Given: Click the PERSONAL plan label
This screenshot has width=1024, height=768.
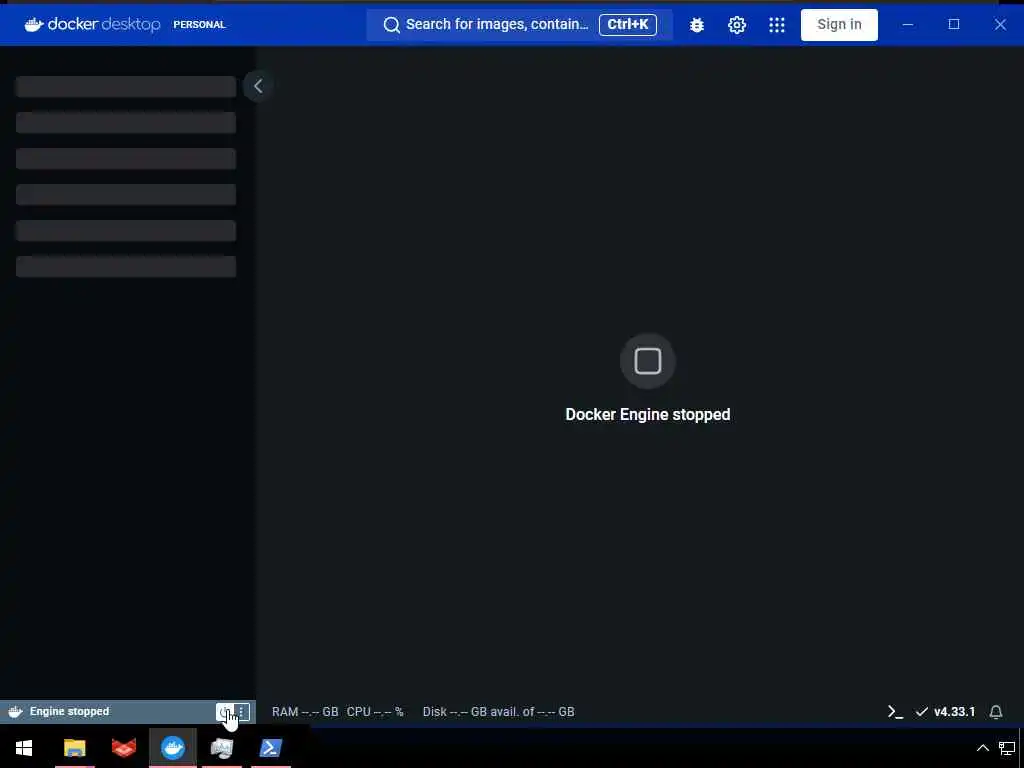Looking at the screenshot, I should pyautogui.click(x=199, y=25).
